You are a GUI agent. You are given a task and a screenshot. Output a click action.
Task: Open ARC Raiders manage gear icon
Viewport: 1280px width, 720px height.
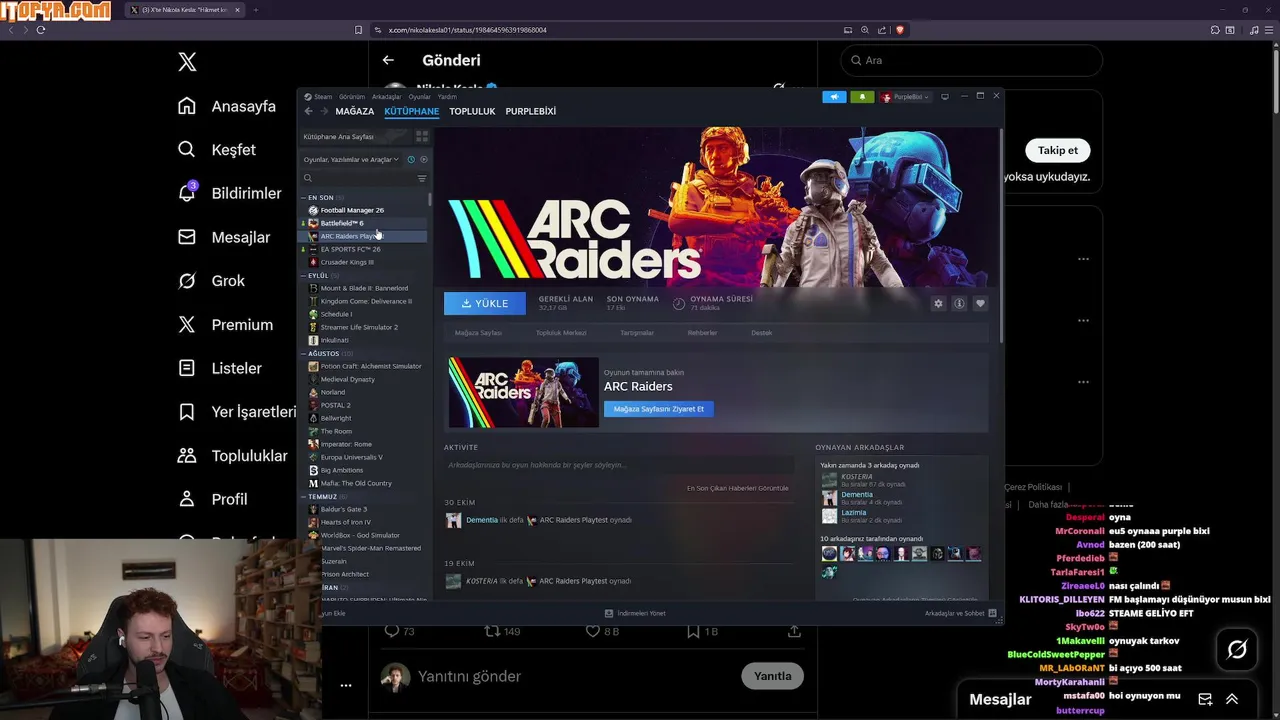click(x=938, y=303)
